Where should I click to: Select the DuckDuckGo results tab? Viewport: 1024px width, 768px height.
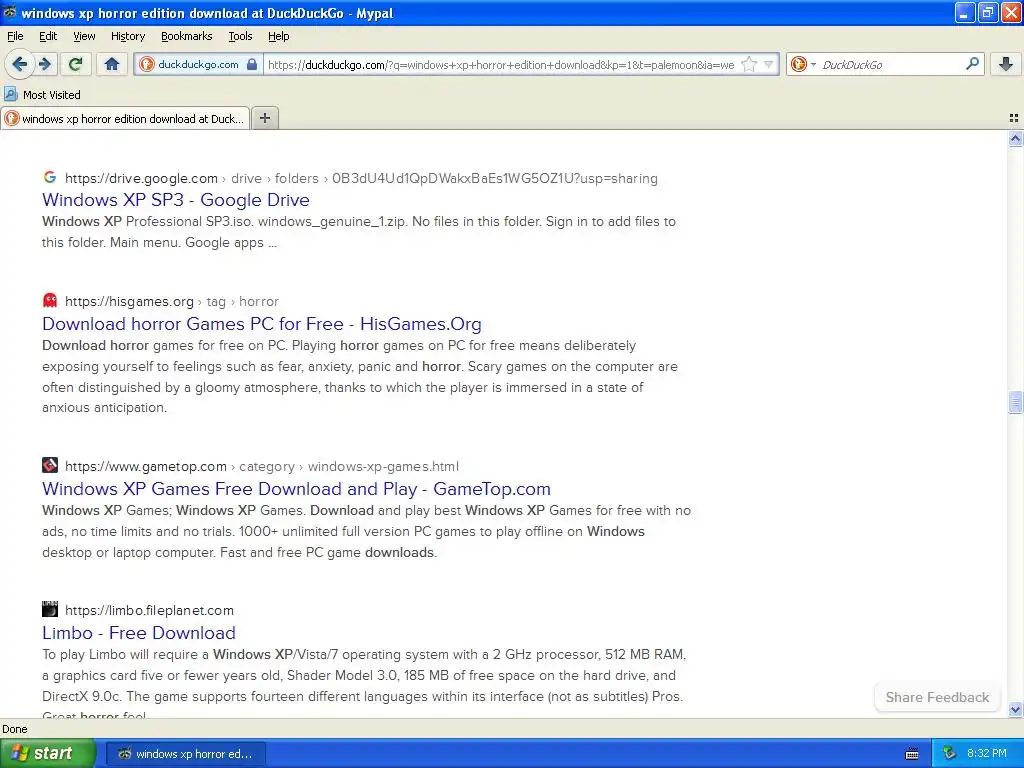pos(125,118)
